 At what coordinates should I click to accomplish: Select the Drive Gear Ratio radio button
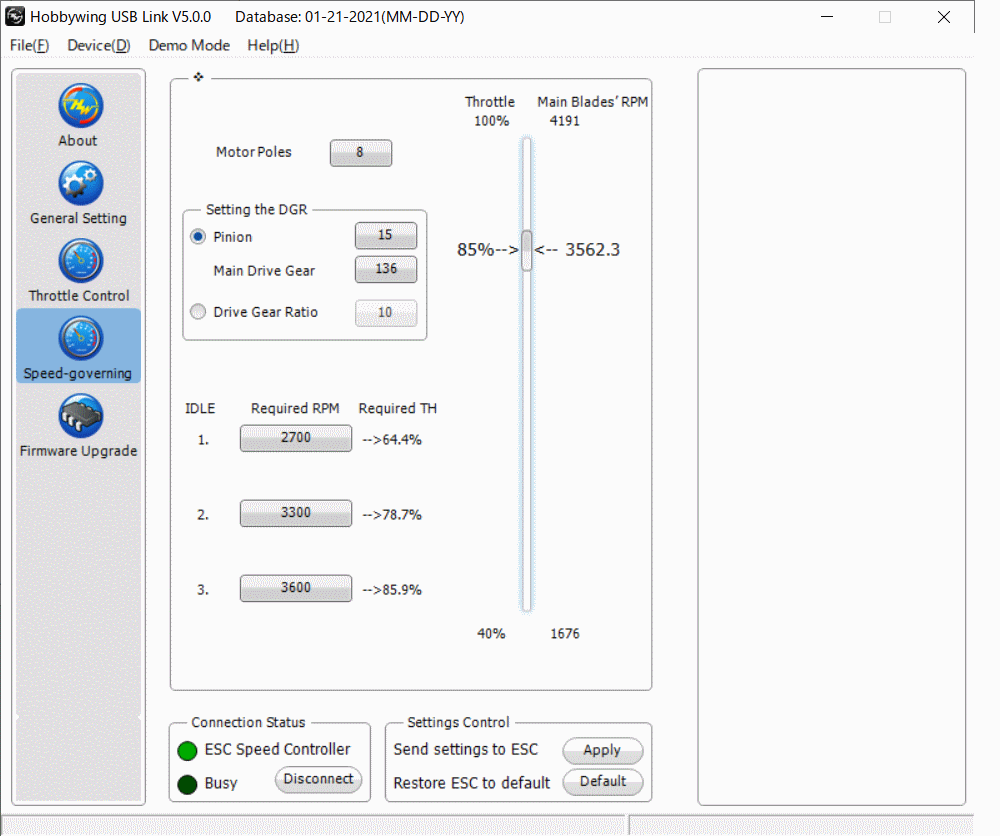[198, 312]
